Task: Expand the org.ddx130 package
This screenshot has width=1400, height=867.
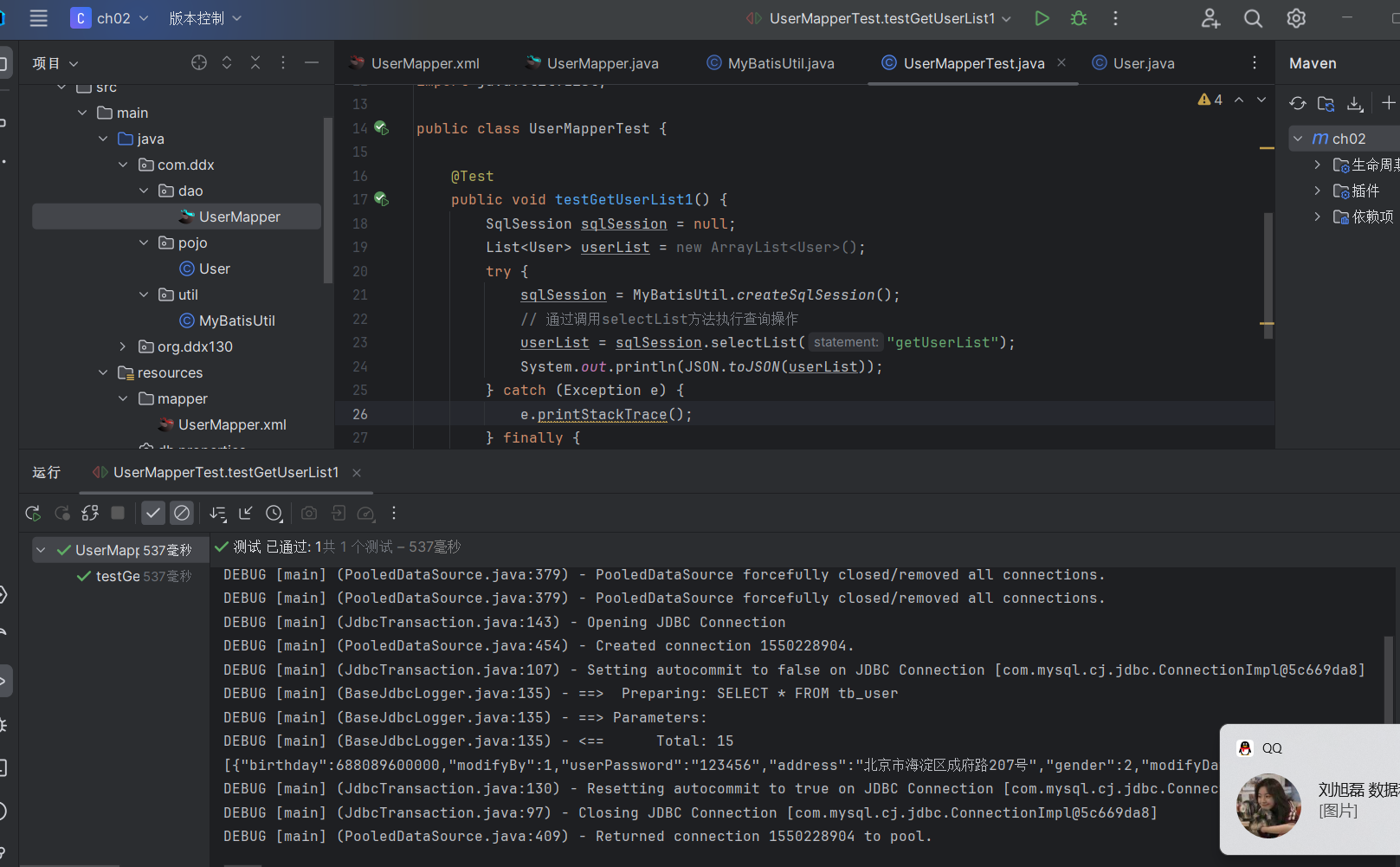Action: tap(123, 346)
